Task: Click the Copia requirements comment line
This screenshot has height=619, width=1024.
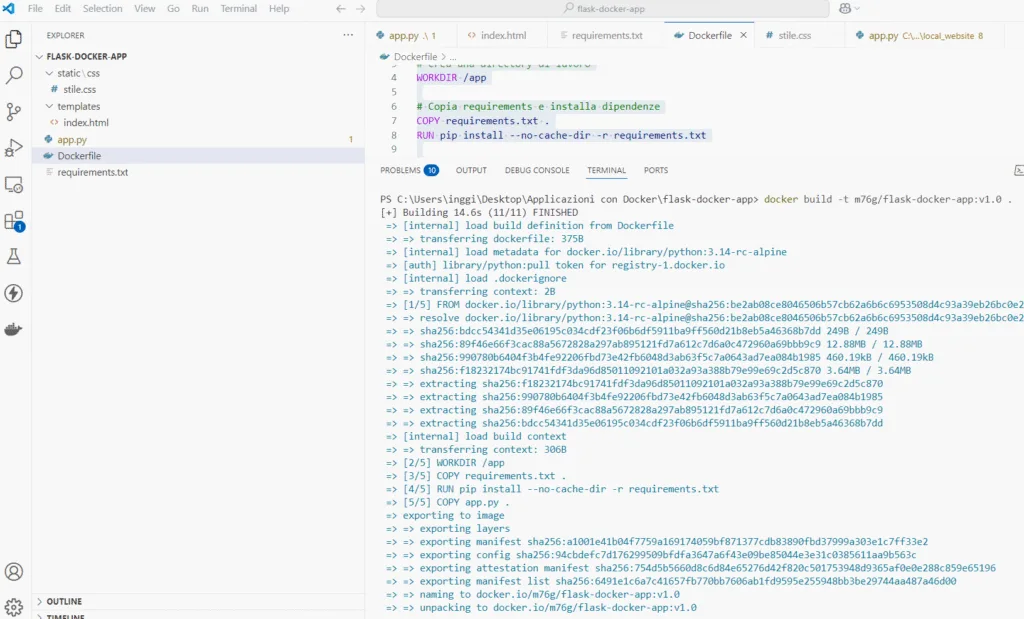Action: [x=539, y=106]
